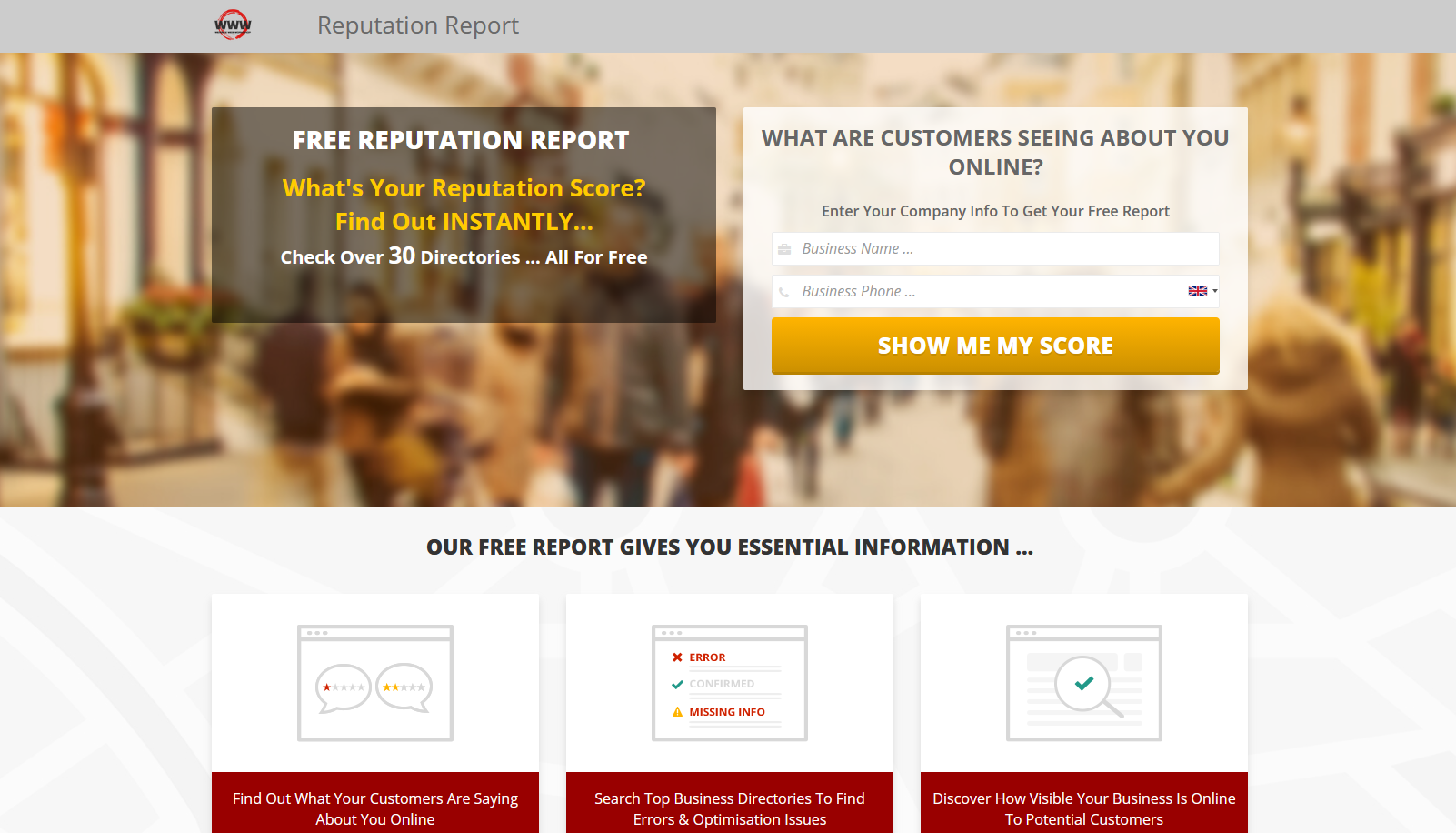
Task: Click the phone icon in the Business Phone field
Action: coord(784,292)
